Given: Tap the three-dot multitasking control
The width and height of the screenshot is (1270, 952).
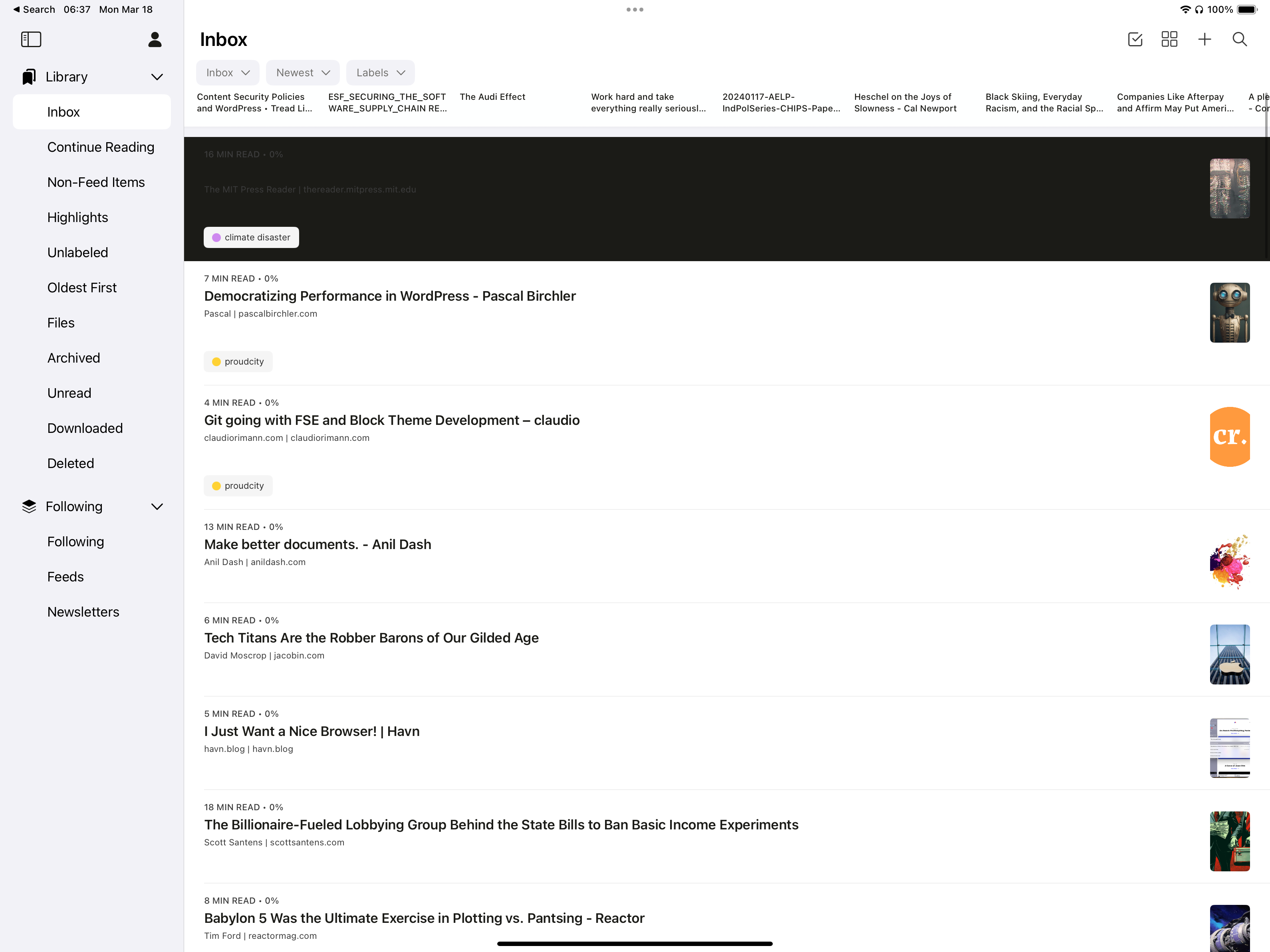Looking at the screenshot, I should point(635,10).
